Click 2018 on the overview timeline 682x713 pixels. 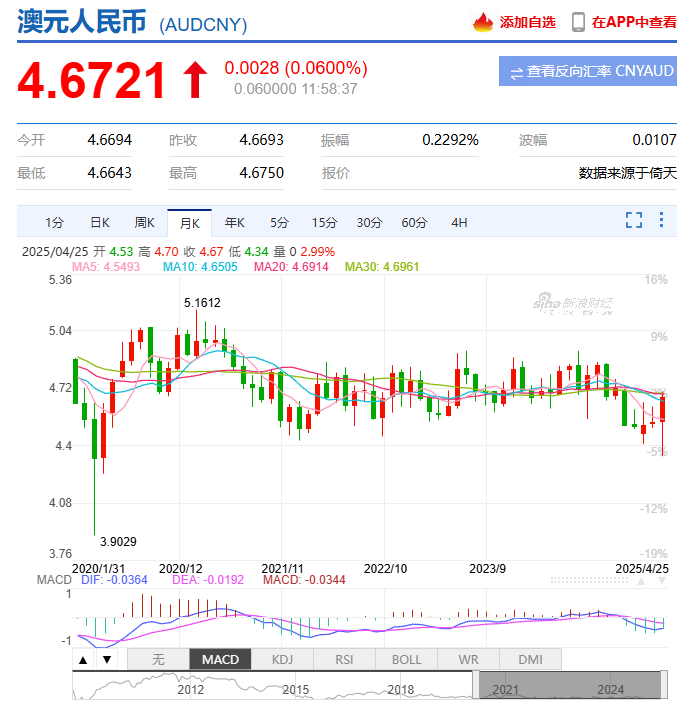coord(401,690)
